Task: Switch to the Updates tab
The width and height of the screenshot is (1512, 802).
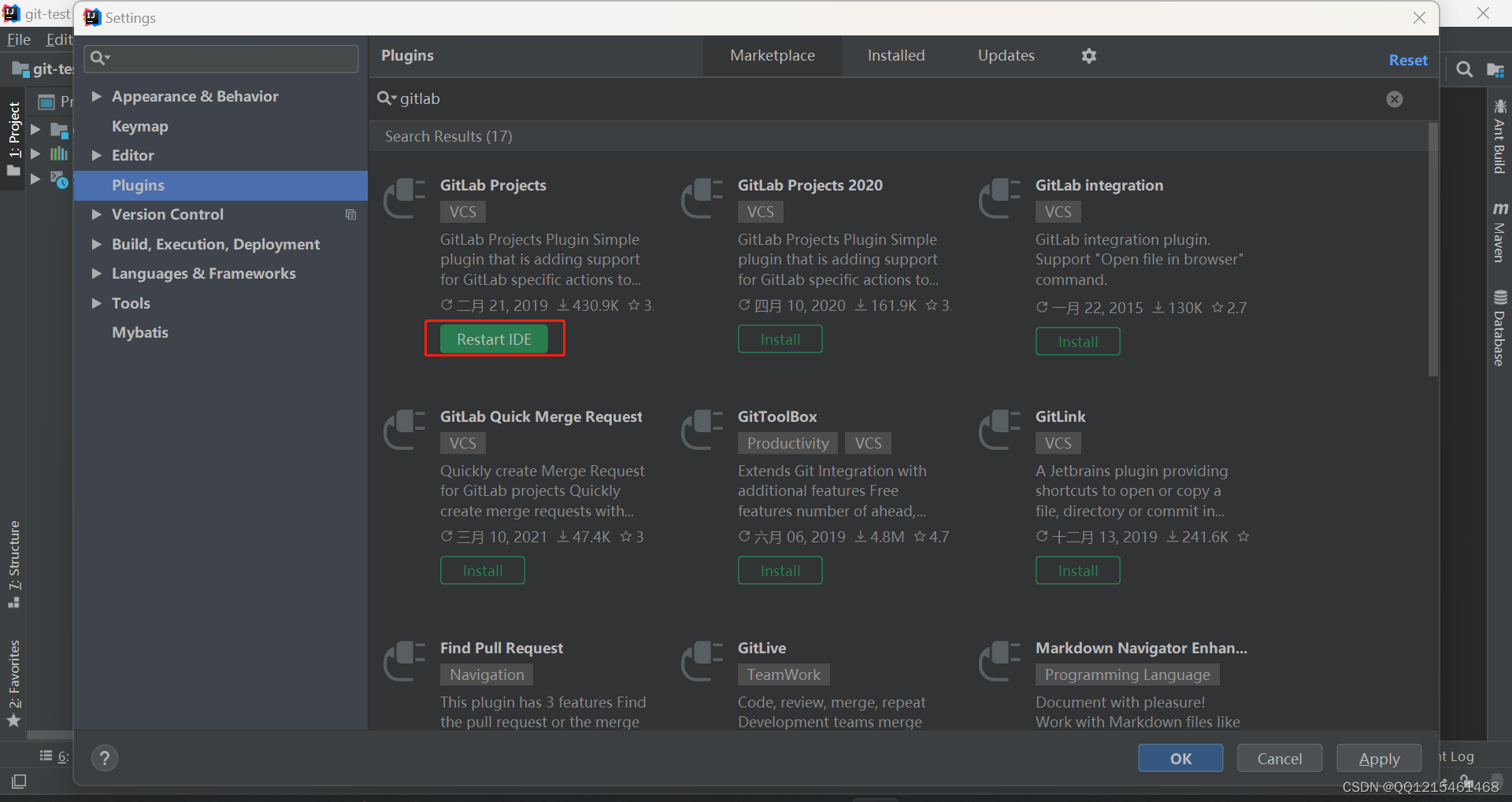Action: [x=1006, y=56]
